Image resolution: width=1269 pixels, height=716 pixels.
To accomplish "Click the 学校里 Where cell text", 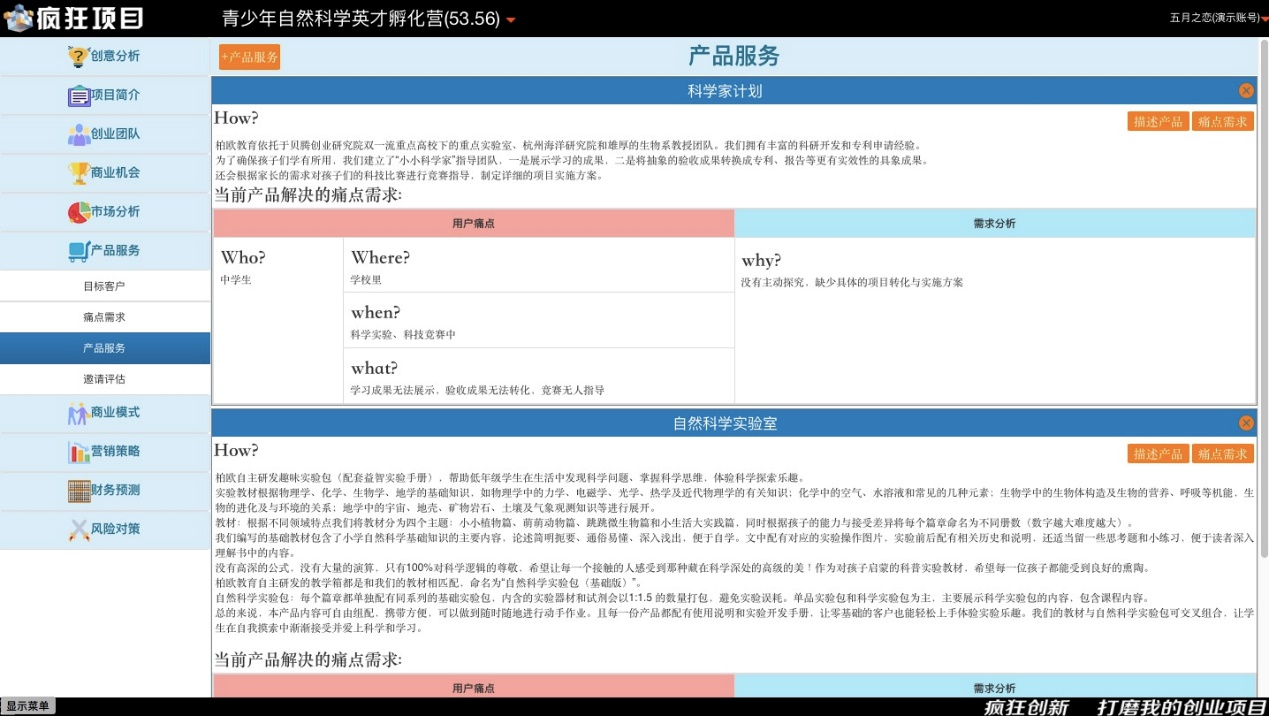I will (366, 280).
